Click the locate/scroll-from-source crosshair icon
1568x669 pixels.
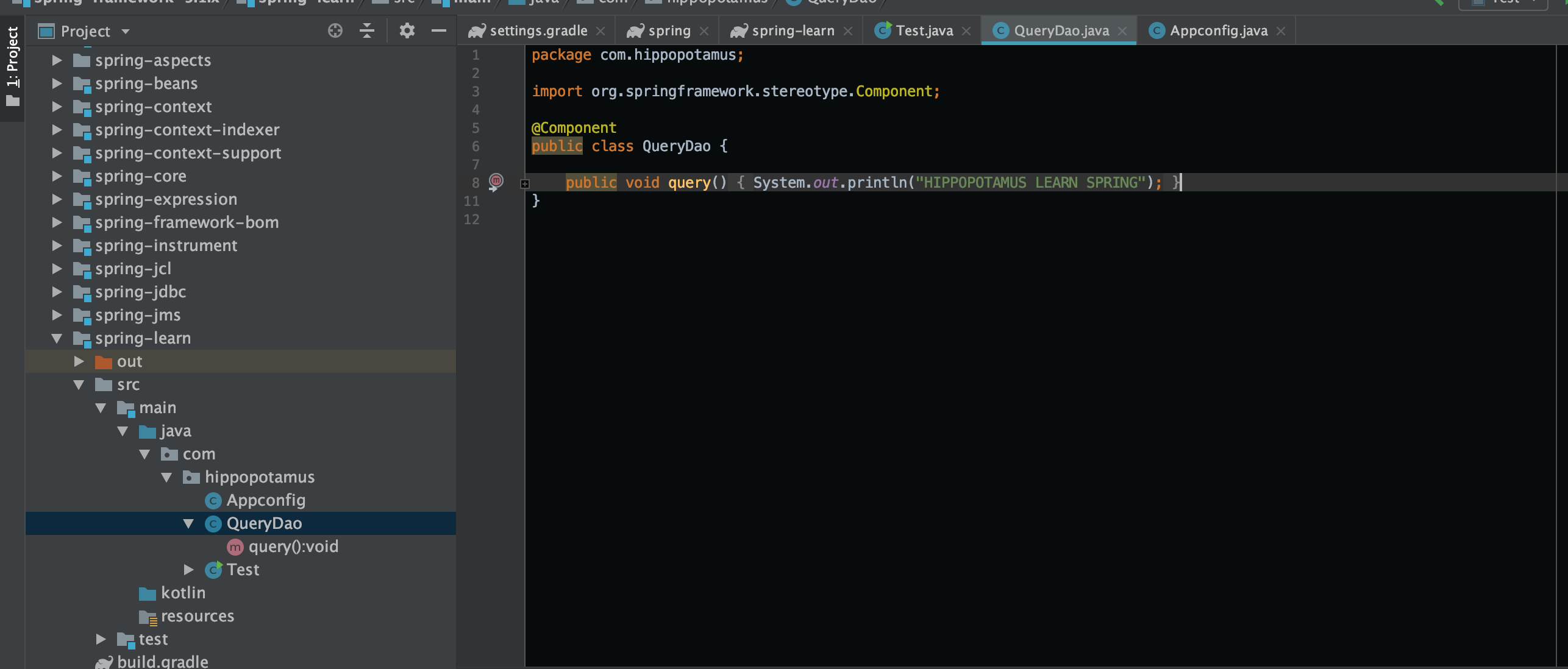[x=335, y=30]
